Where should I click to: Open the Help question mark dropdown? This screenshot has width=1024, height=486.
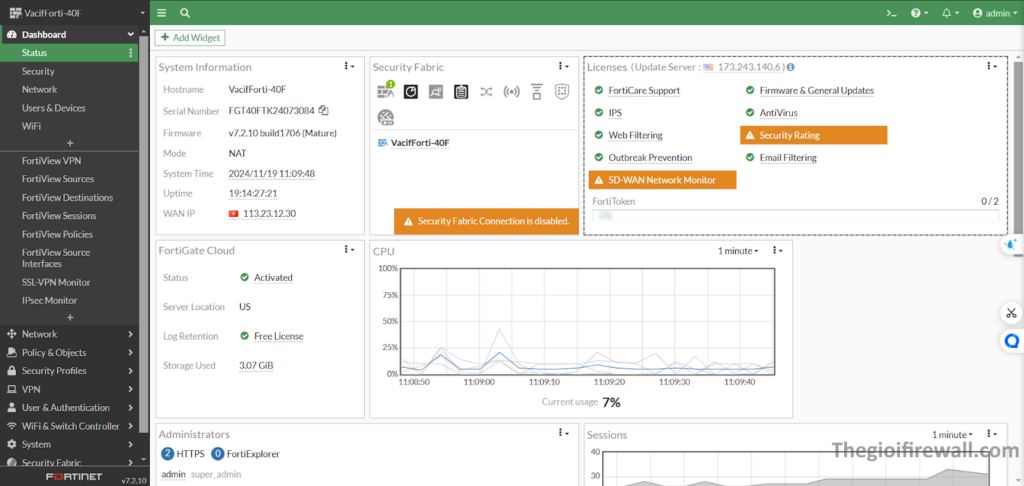coord(920,13)
